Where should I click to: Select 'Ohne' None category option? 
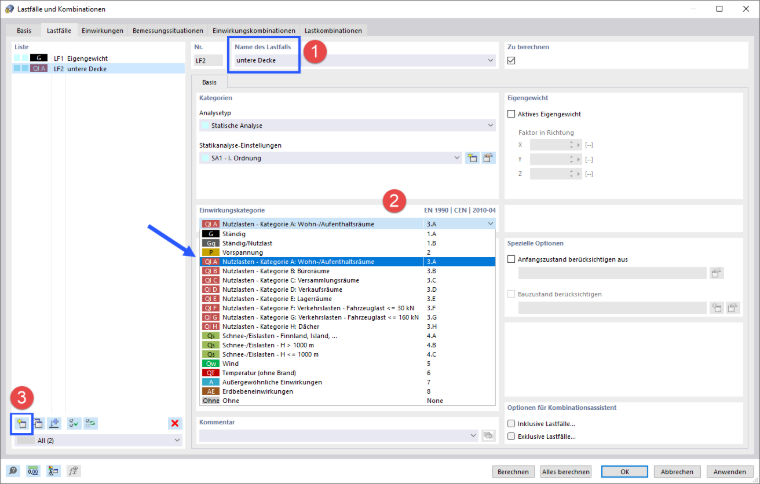click(x=348, y=401)
